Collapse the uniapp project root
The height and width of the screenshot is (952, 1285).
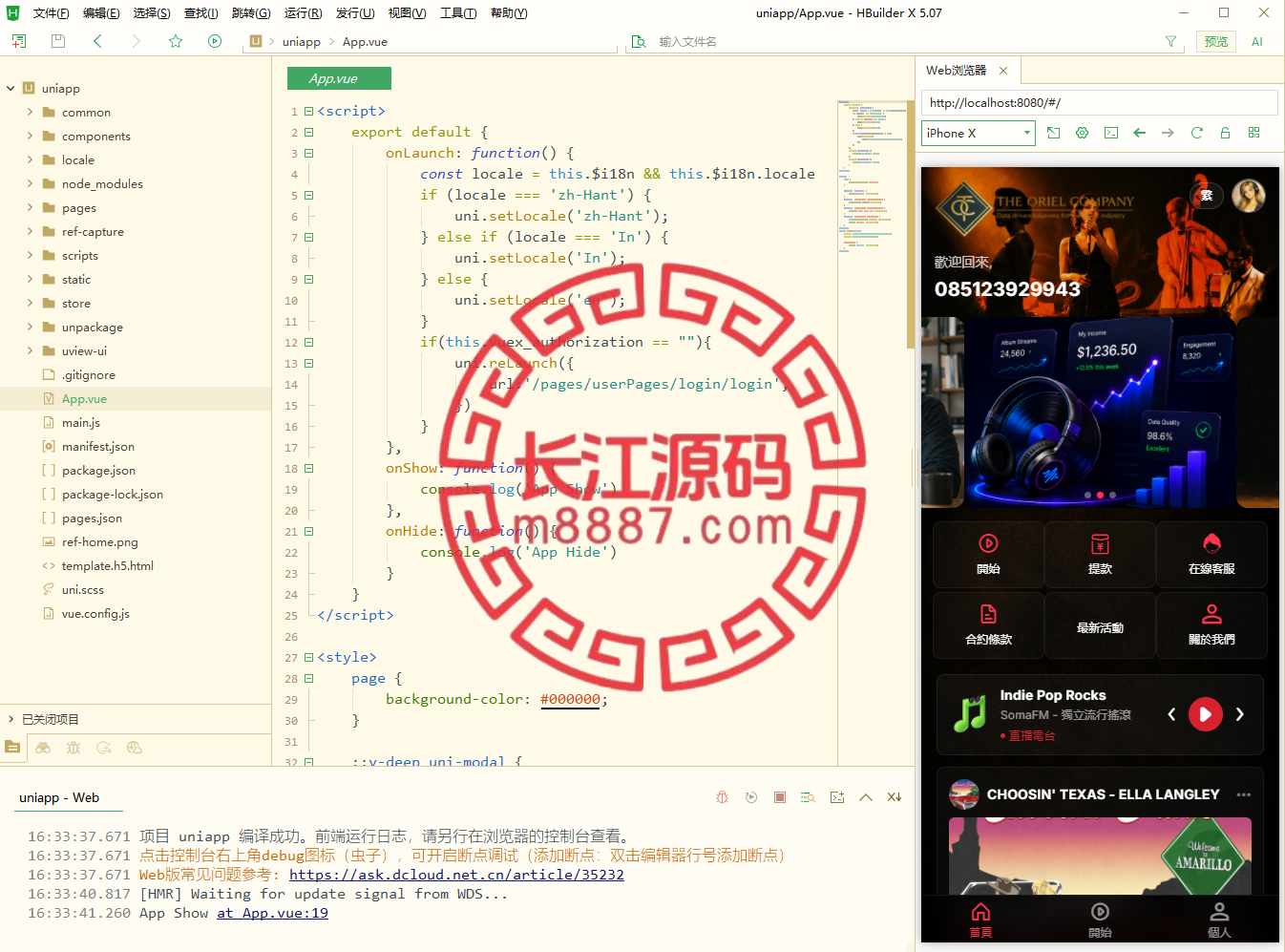pyautogui.click(x=11, y=88)
